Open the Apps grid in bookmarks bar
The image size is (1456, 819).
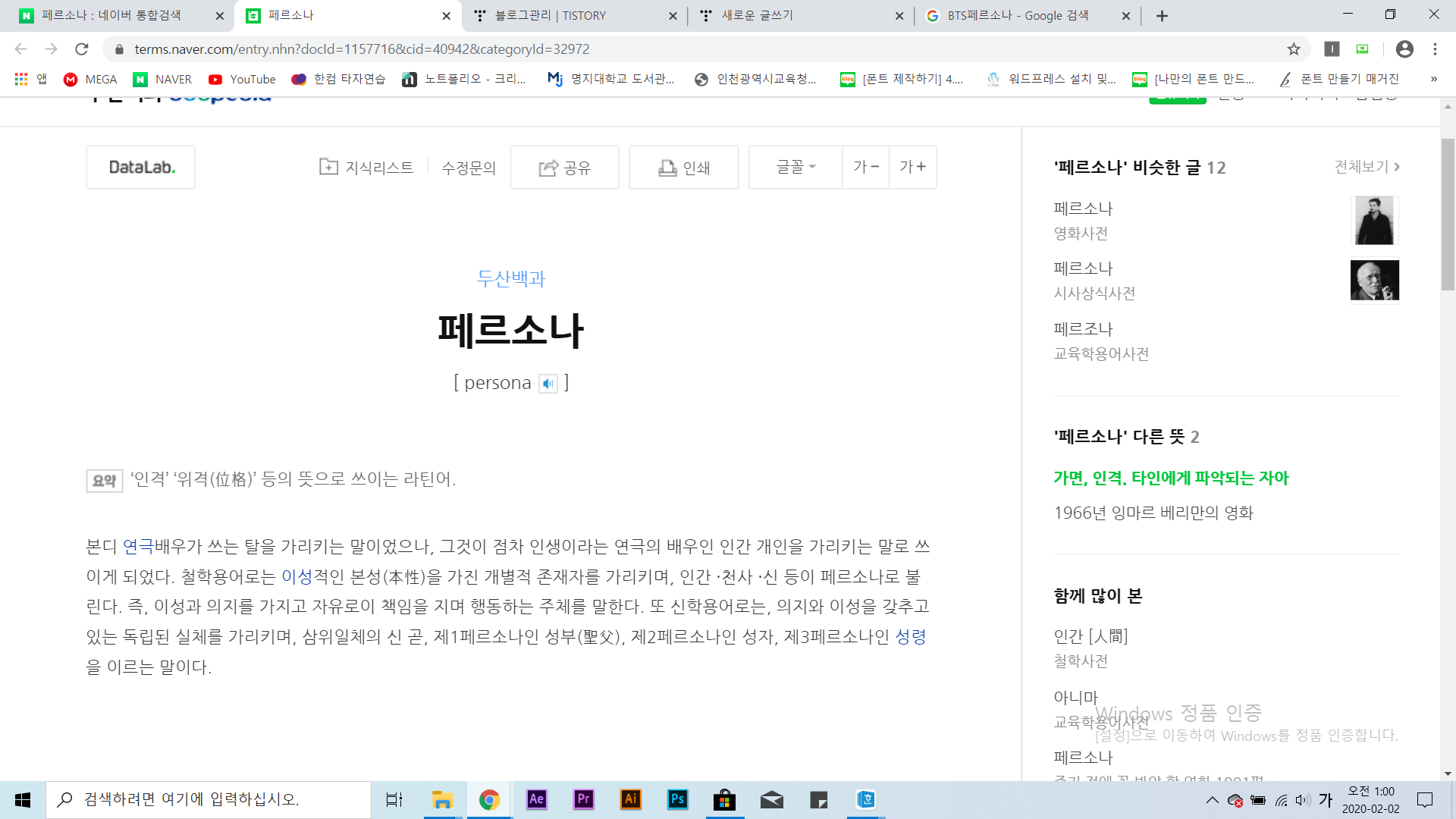[x=30, y=79]
